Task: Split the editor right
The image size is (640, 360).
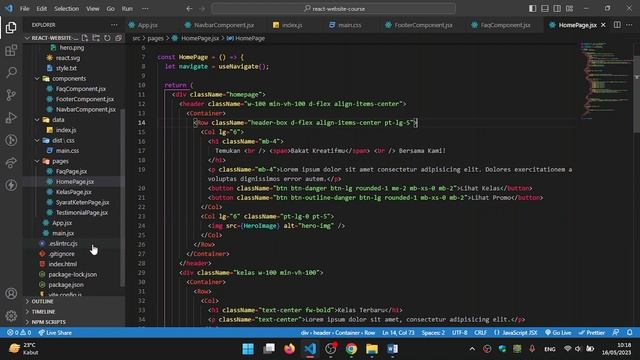Action: coord(617,25)
